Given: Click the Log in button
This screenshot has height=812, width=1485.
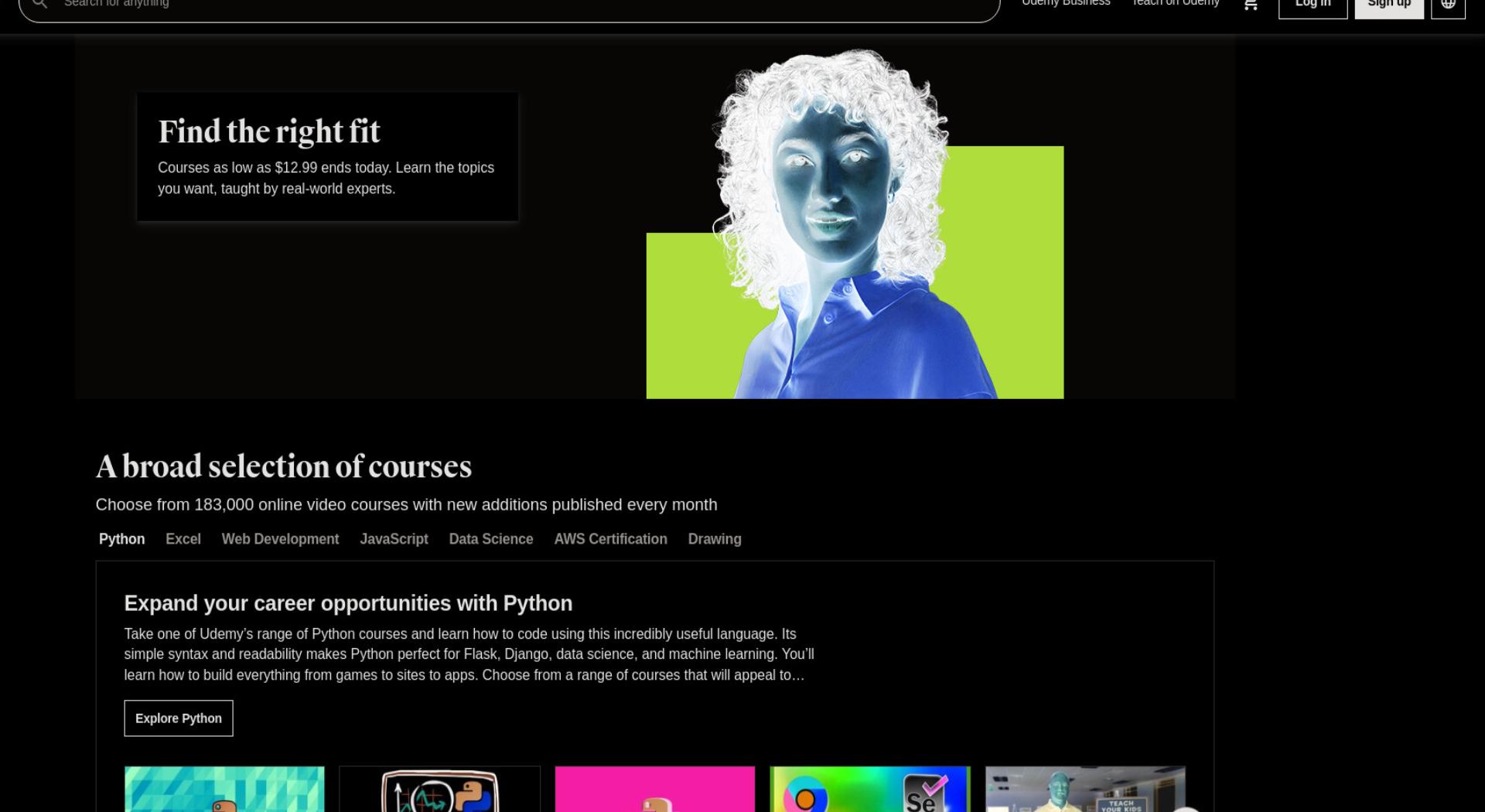Looking at the screenshot, I should [x=1313, y=7].
